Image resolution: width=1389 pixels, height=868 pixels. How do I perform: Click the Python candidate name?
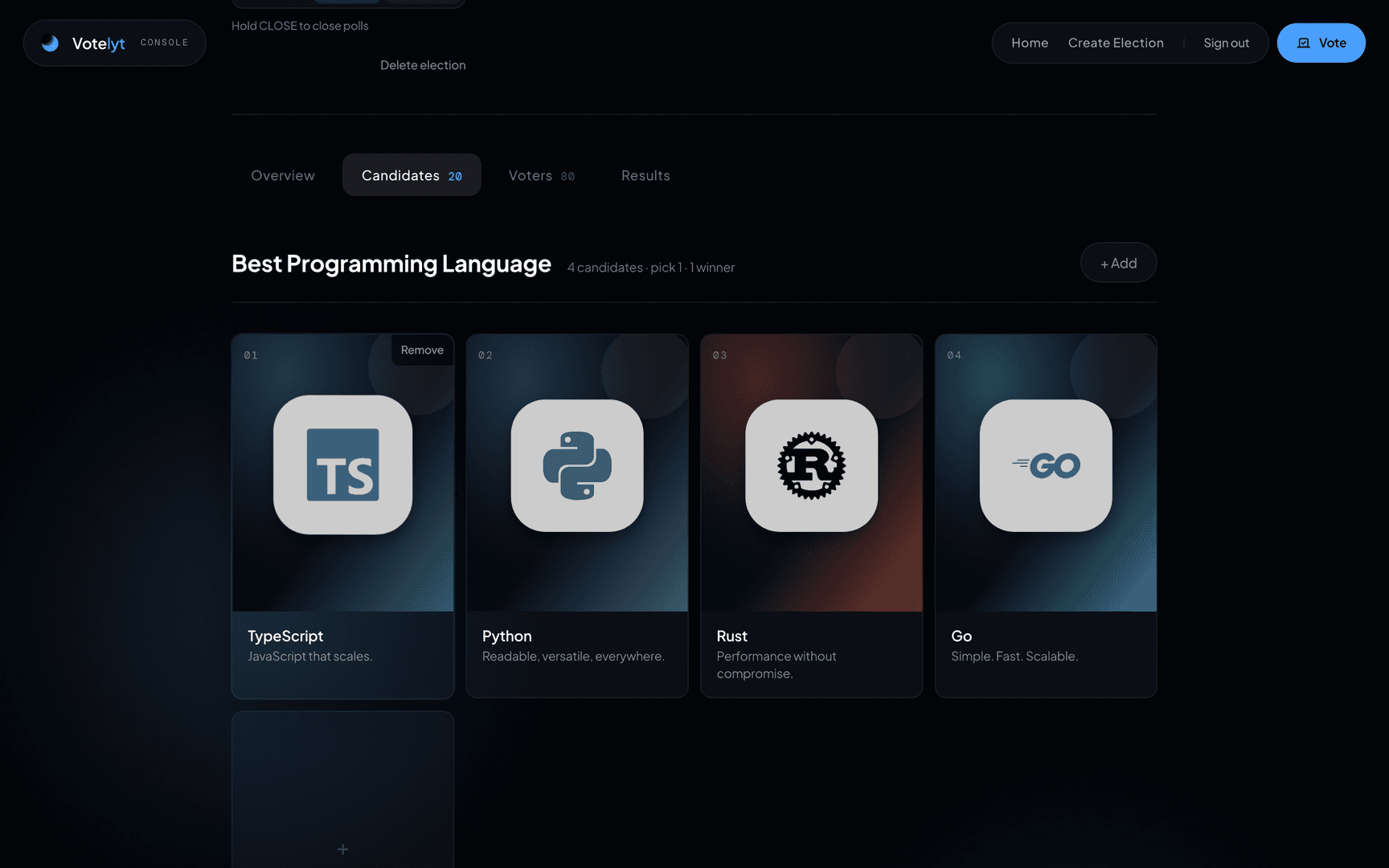(507, 636)
